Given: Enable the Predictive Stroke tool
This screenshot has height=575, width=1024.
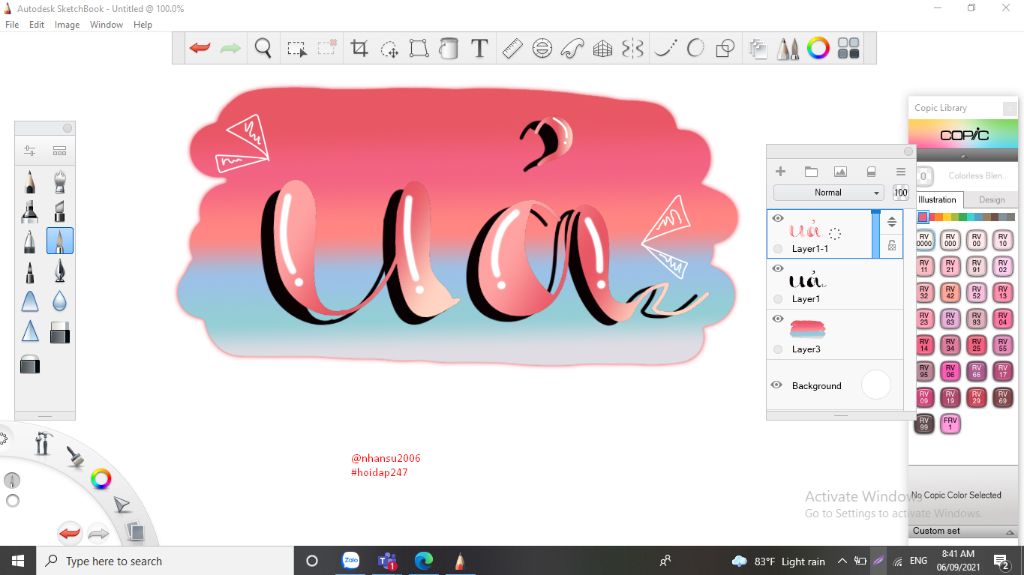Looking at the screenshot, I should [x=696, y=48].
